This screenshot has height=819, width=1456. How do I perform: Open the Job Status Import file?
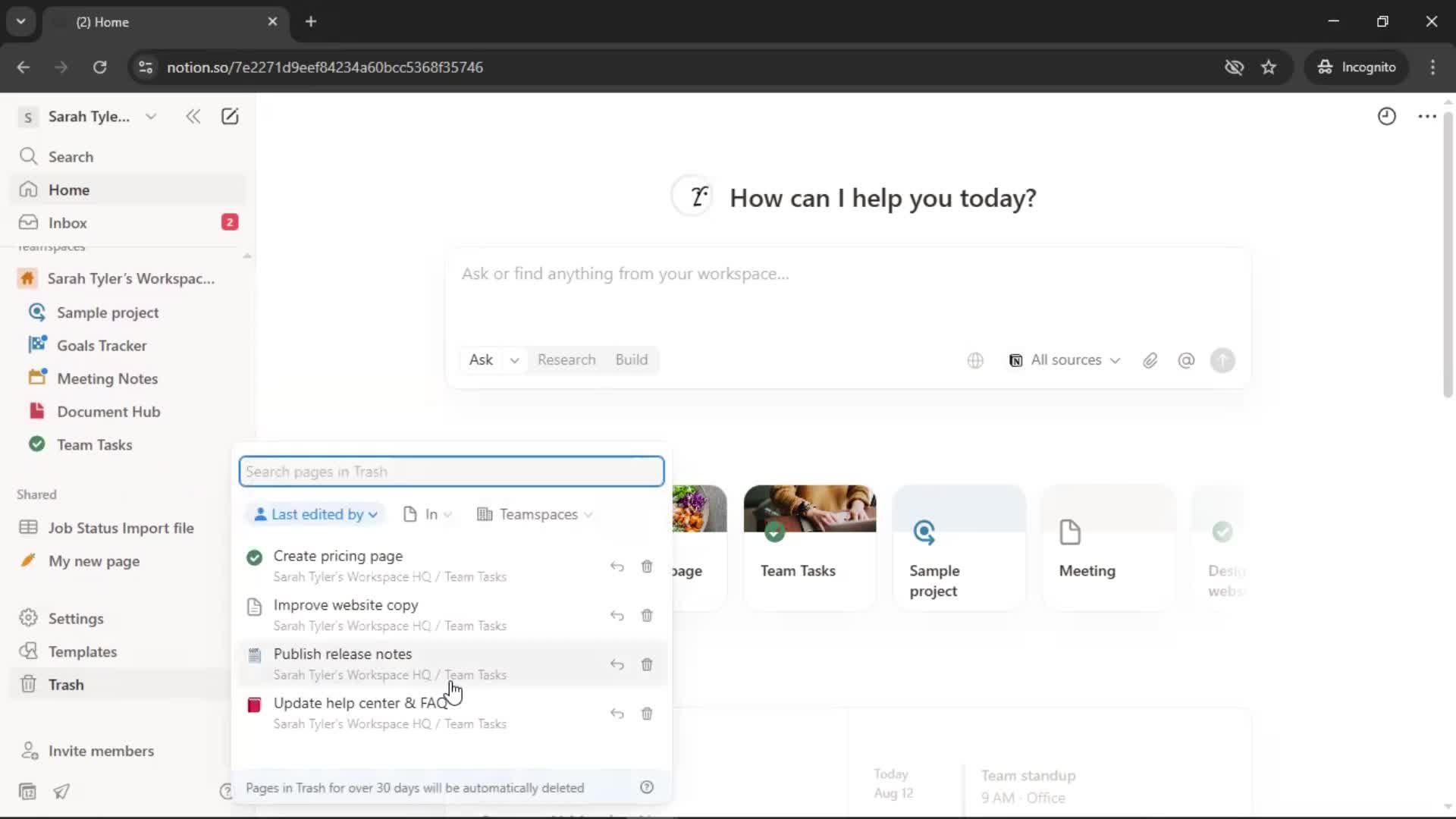tap(127, 528)
